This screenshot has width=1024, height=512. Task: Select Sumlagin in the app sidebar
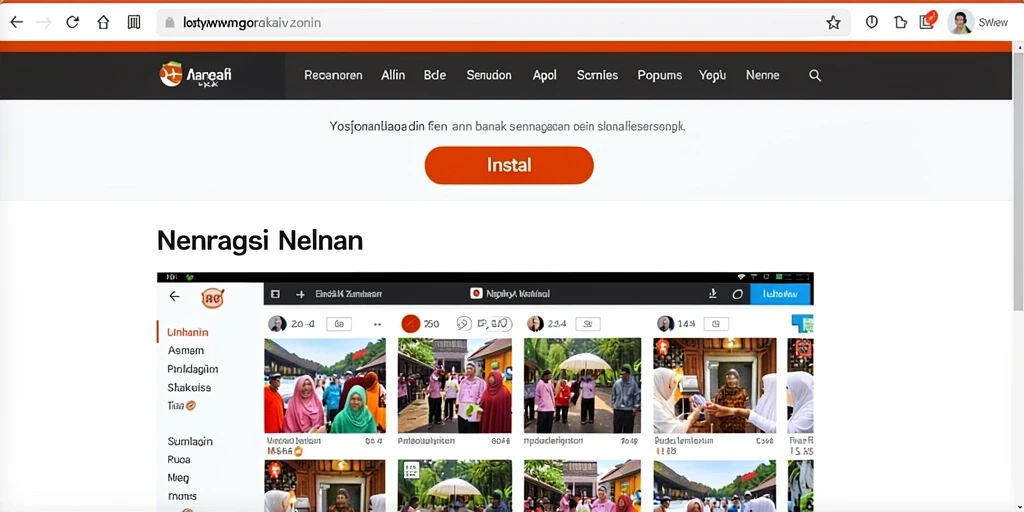point(190,441)
